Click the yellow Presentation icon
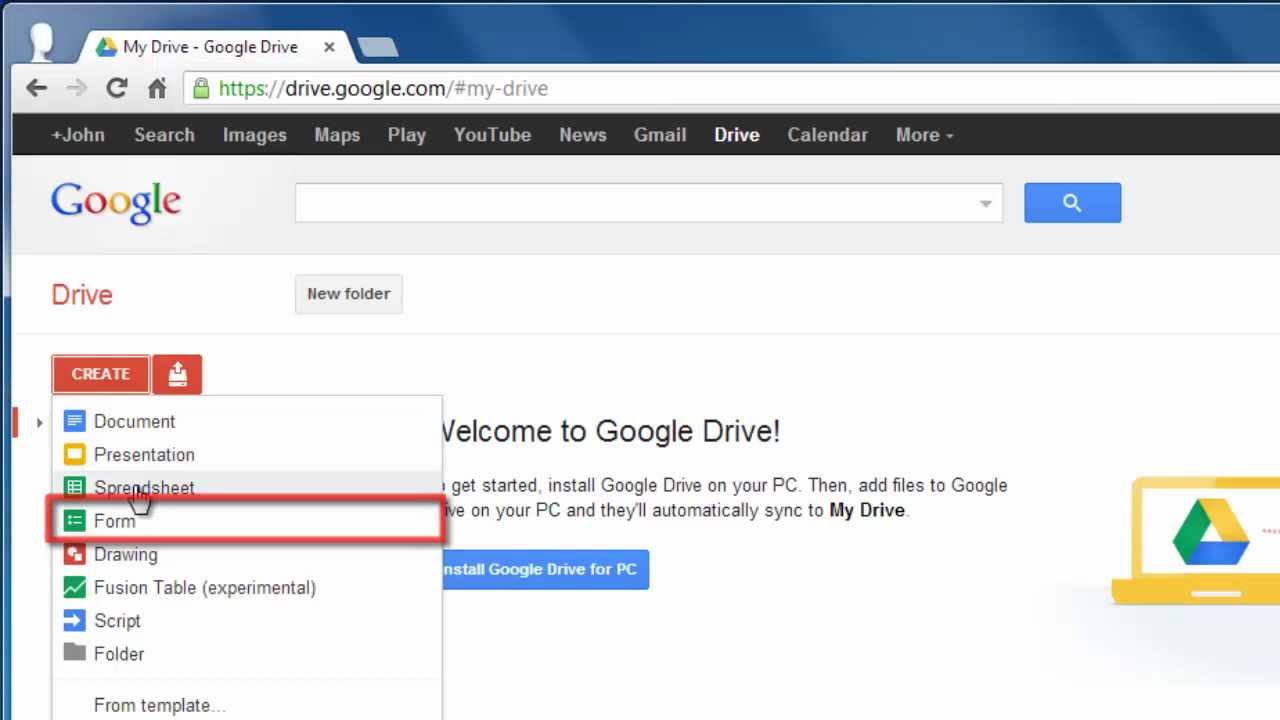This screenshot has width=1280, height=720. pos(75,454)
